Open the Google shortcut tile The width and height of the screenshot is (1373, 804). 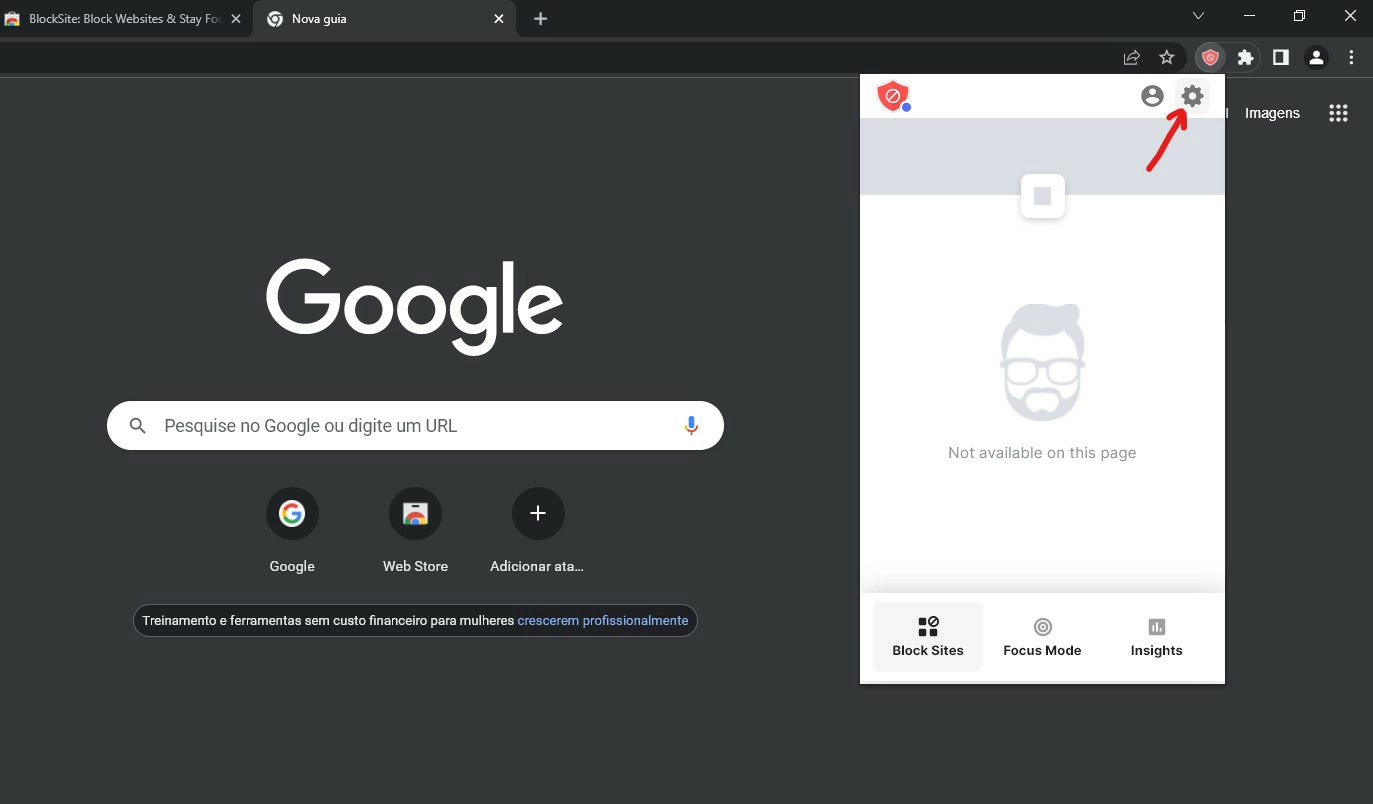292,530
